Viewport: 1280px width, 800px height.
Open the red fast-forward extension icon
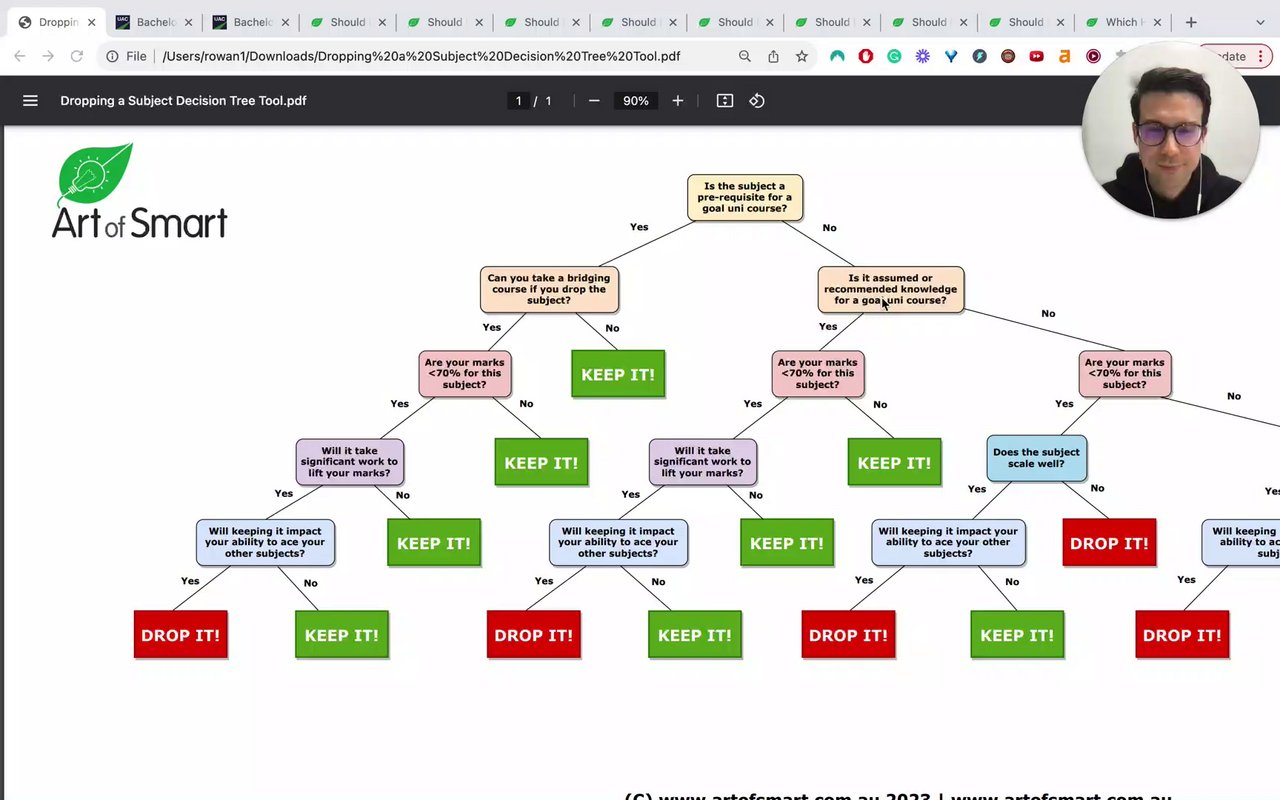click(1036, 56)
